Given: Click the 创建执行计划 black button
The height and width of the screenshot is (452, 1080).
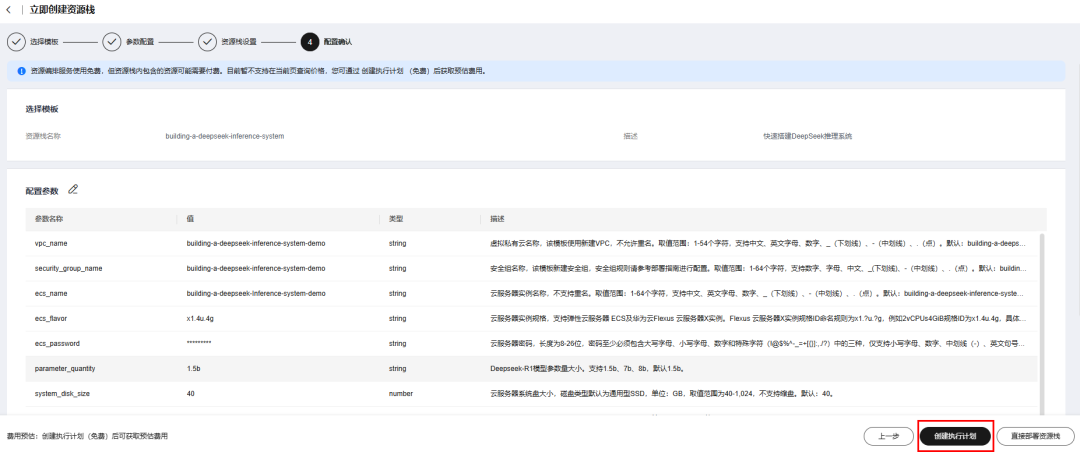Looking at the screenshot, I should [x=955, y=436].
